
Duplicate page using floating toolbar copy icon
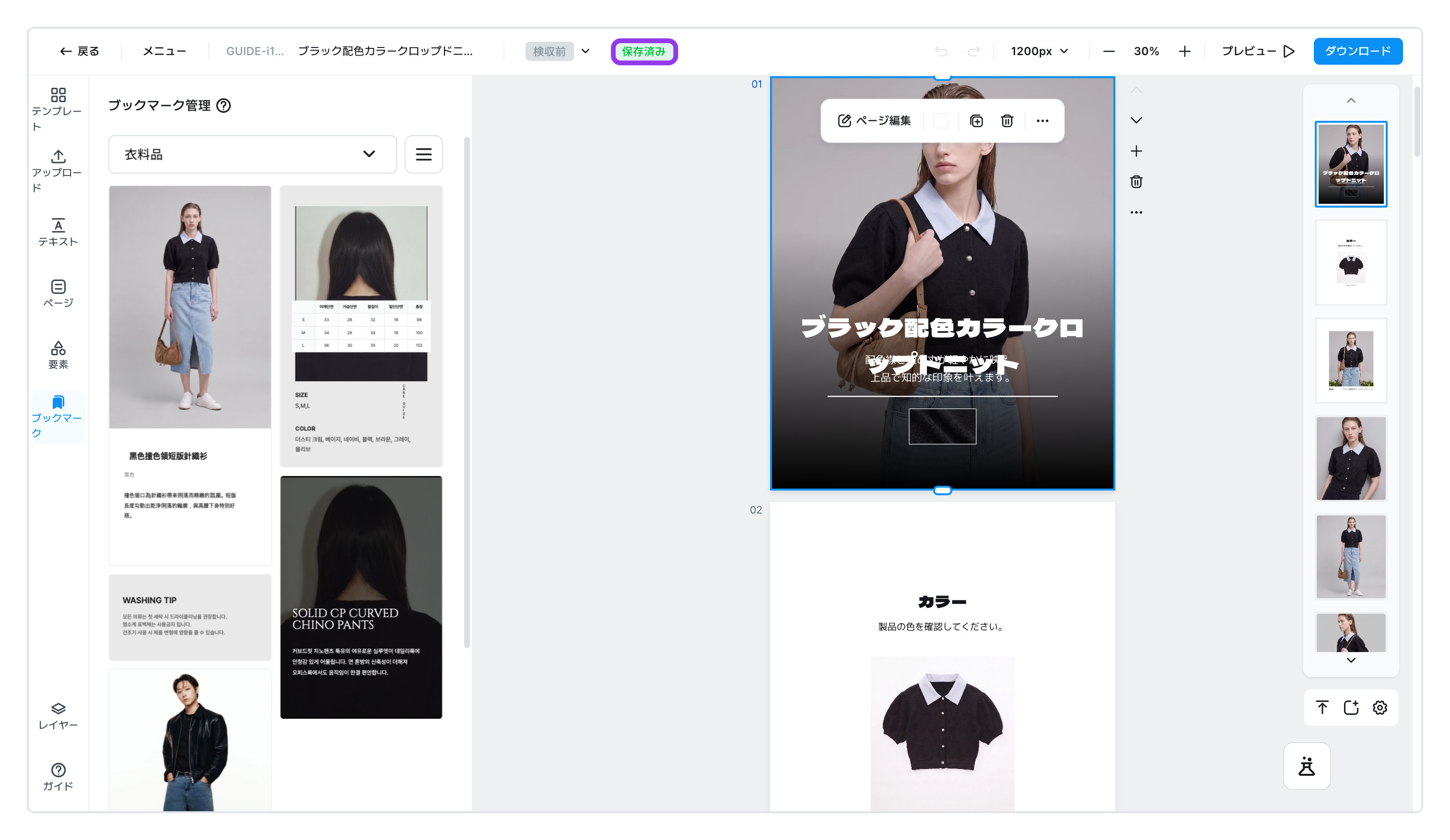[x=976, y=121]
